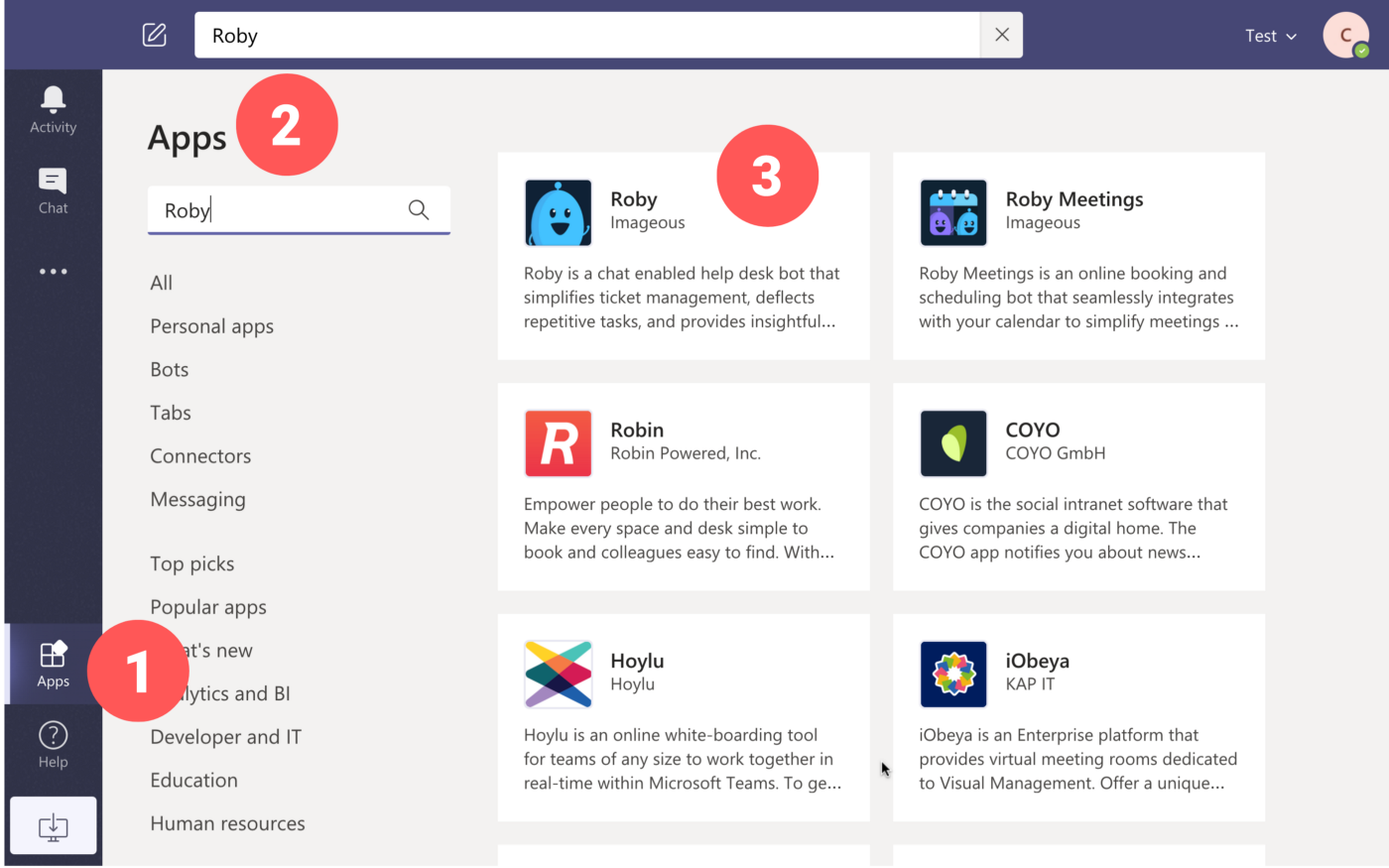Viewport: 1389px width, 868px height.
Task: Open the user profile avatar
Action: coord(1346,36)
